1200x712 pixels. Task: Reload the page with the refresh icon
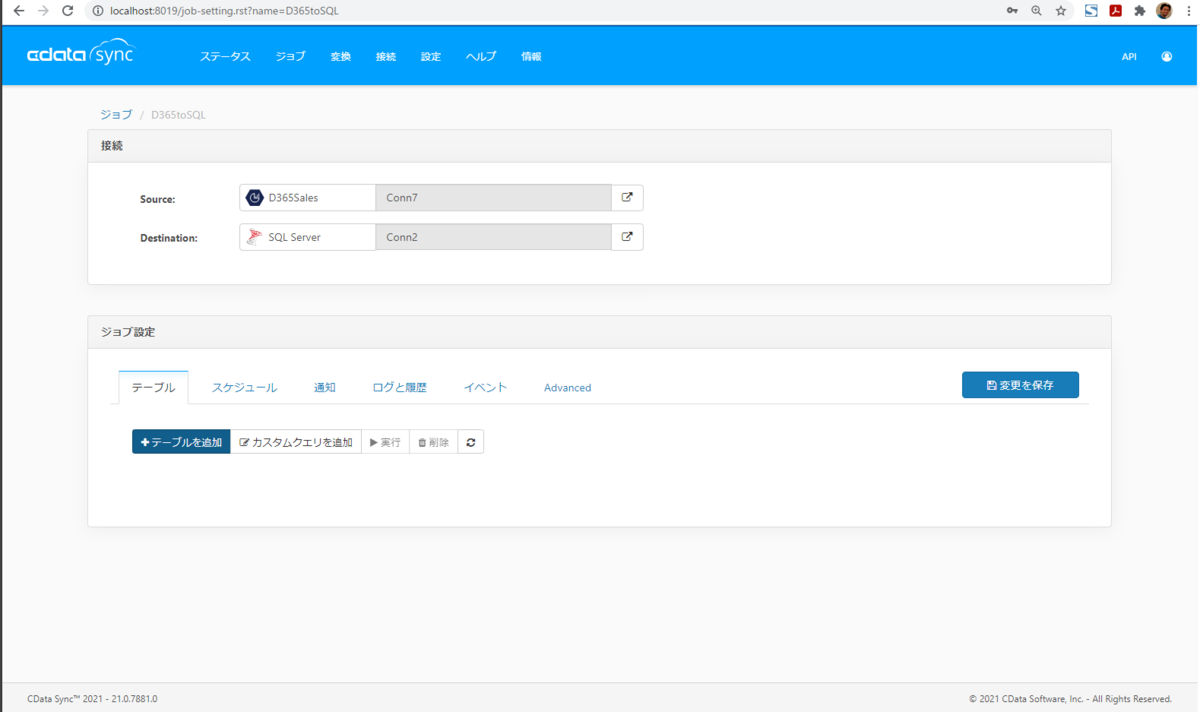click(68, 11)
